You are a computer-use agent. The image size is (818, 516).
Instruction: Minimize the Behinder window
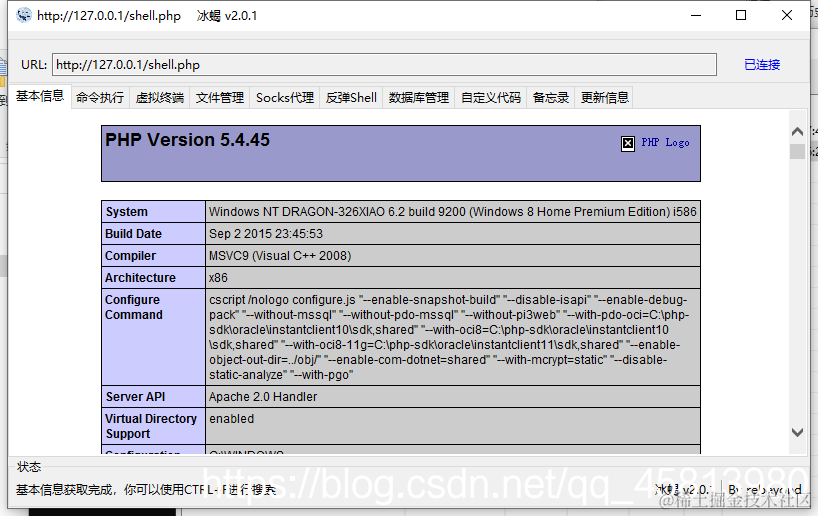click(x=696, y=15)
